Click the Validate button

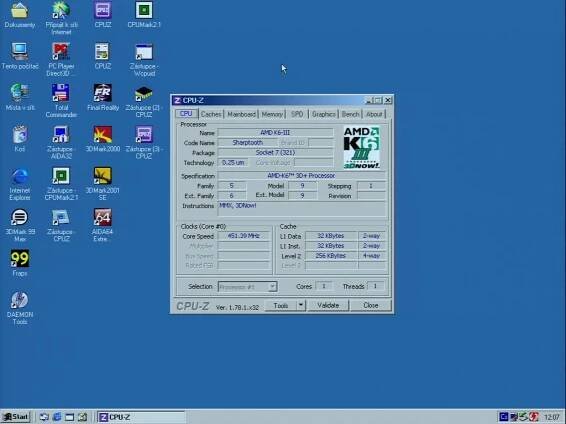328,306
